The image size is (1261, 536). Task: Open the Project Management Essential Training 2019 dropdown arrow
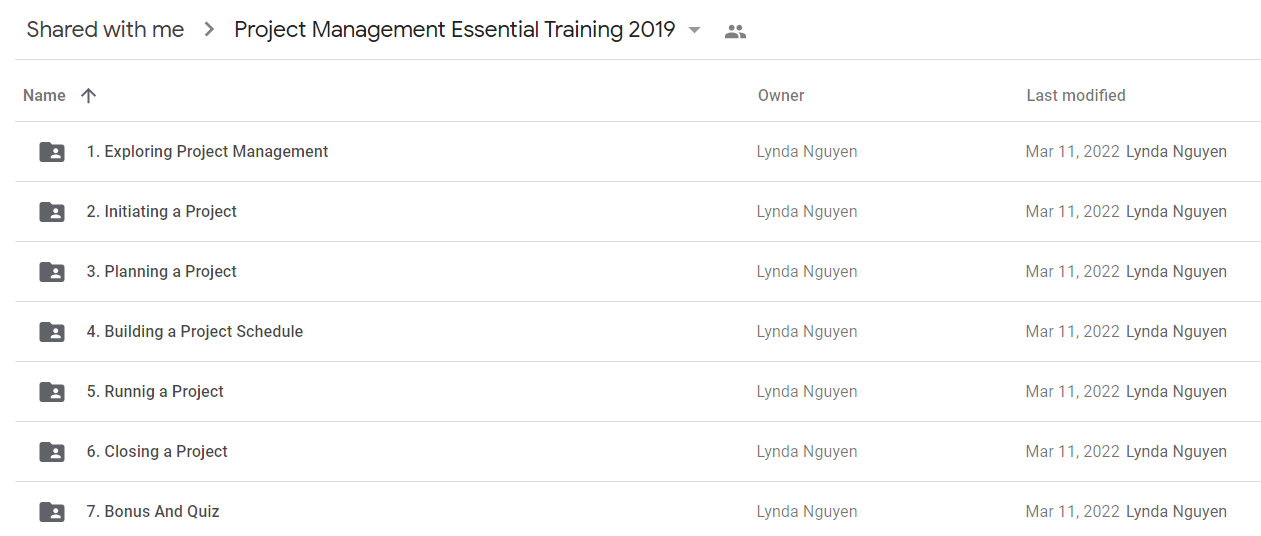tap(695, 30)
